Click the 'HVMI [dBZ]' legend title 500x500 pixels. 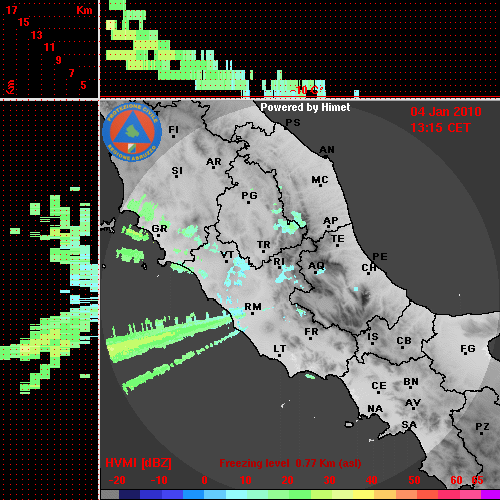coord(138,463)
